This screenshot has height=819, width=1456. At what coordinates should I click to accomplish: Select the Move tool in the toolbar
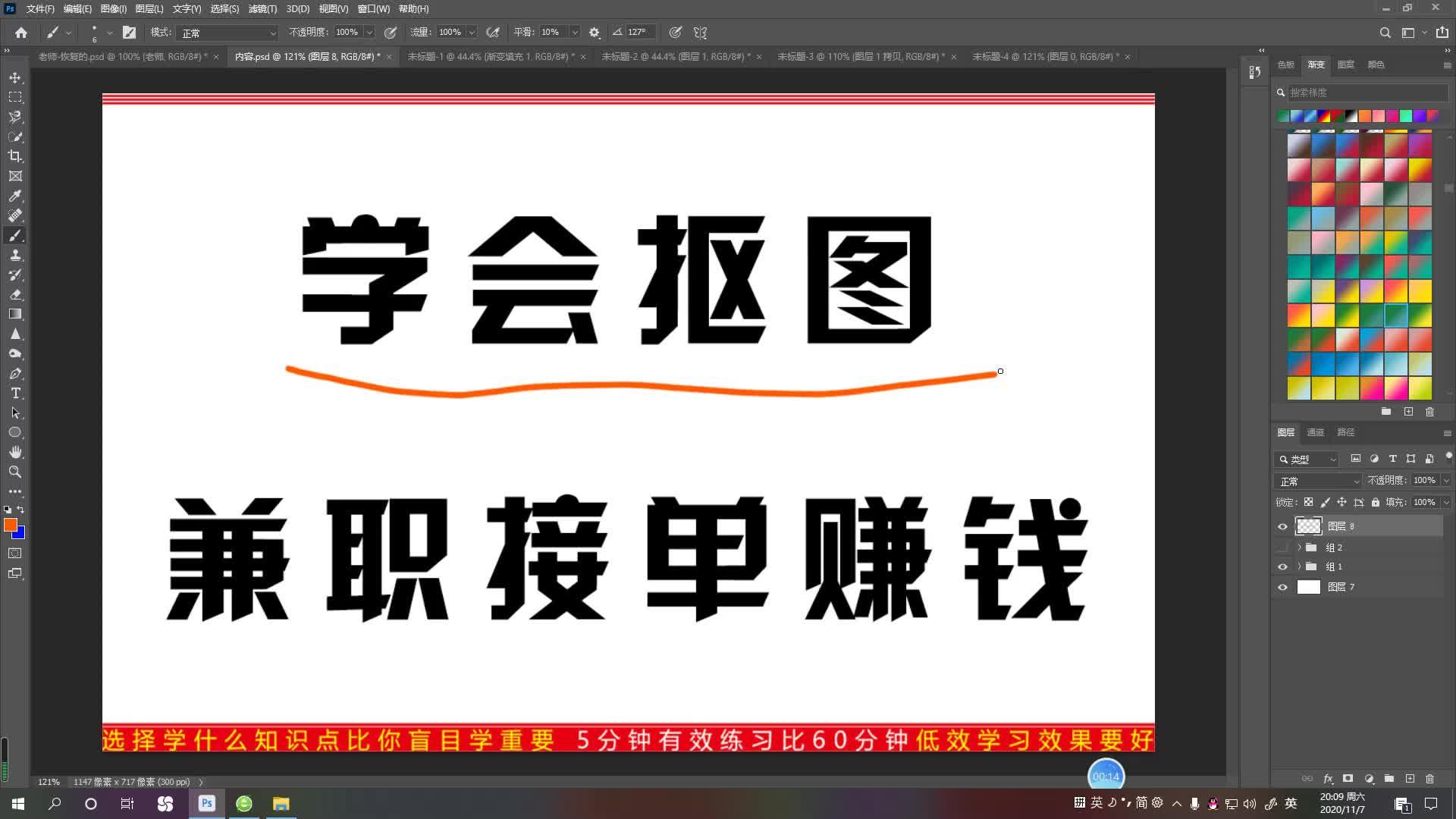pyautogui.click(x=15, y=77)
